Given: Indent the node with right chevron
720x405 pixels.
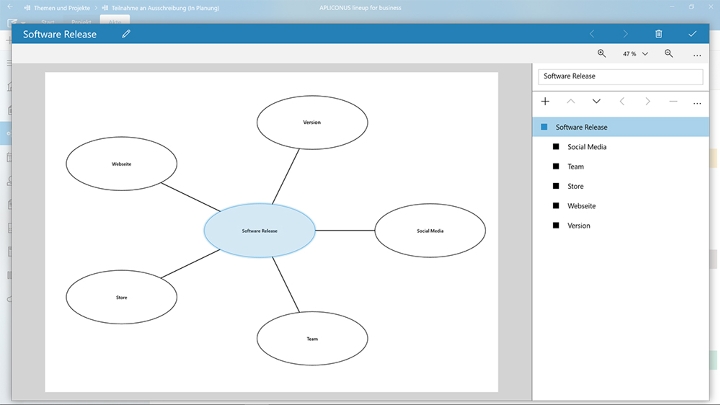Looking at the screenshot, I should (647, 101).
